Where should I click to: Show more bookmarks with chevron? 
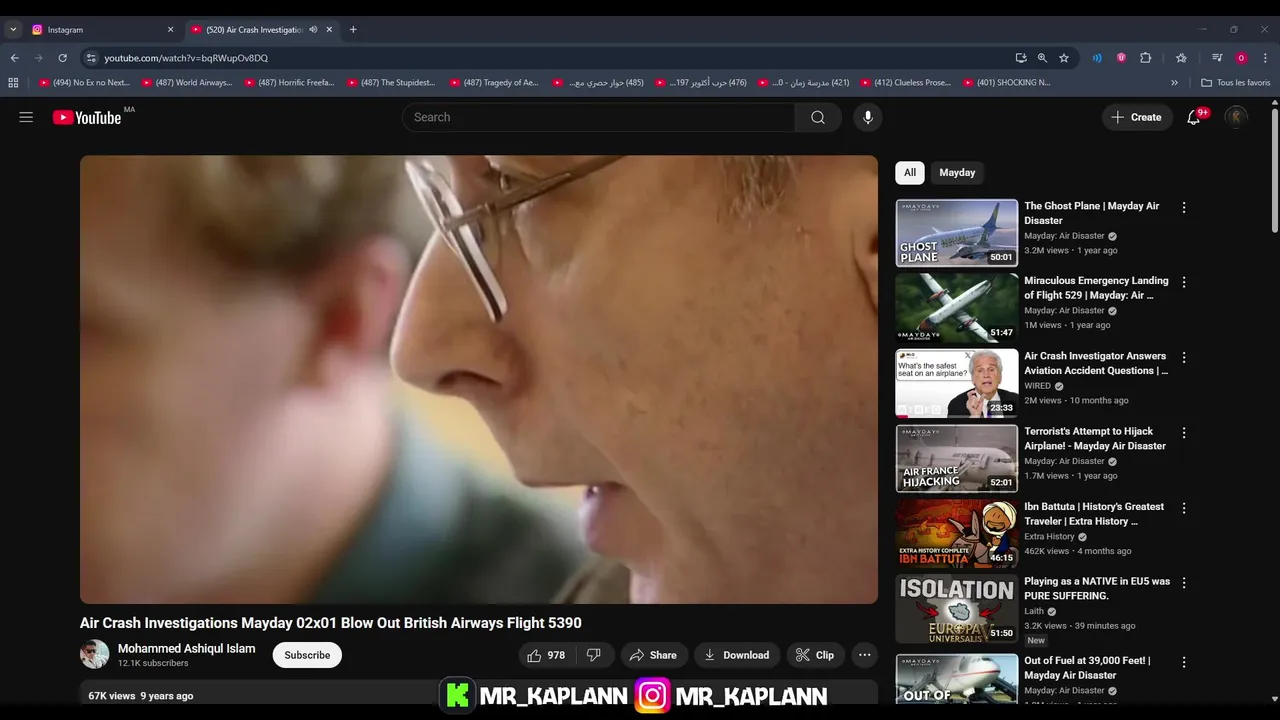pos(1174,83)
